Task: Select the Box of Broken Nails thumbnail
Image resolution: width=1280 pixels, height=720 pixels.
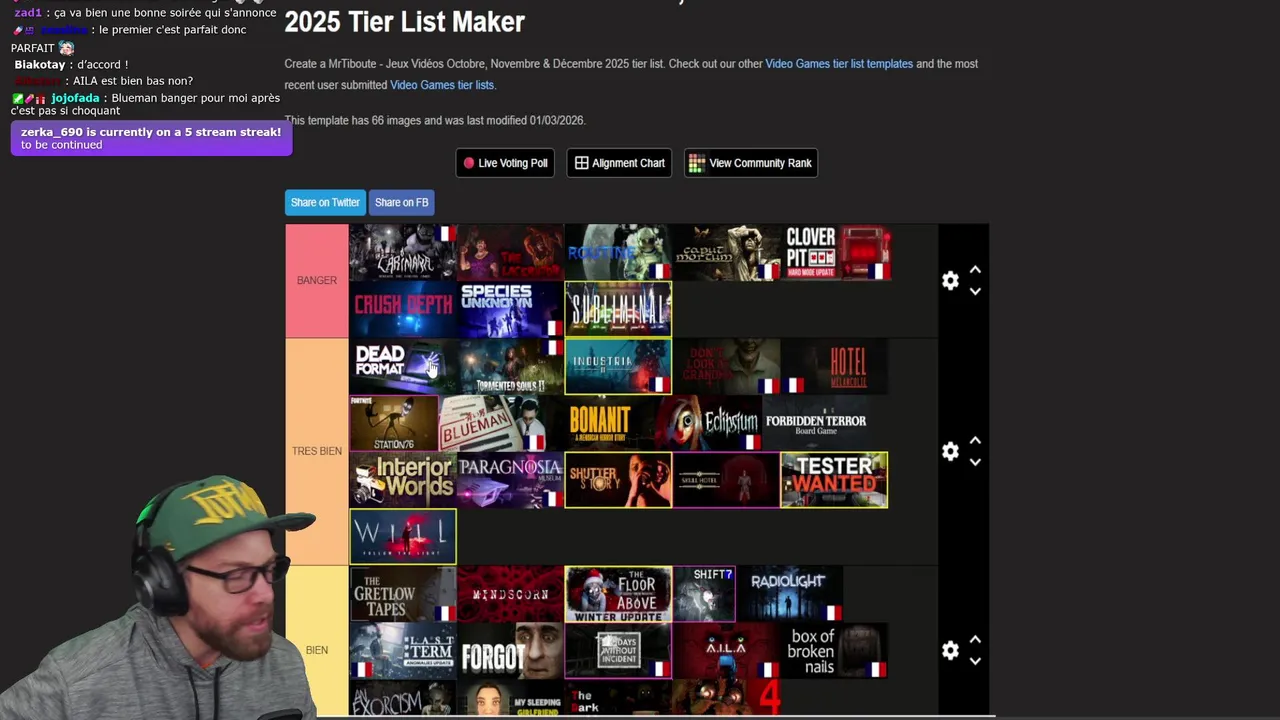Action: point(834,651)
